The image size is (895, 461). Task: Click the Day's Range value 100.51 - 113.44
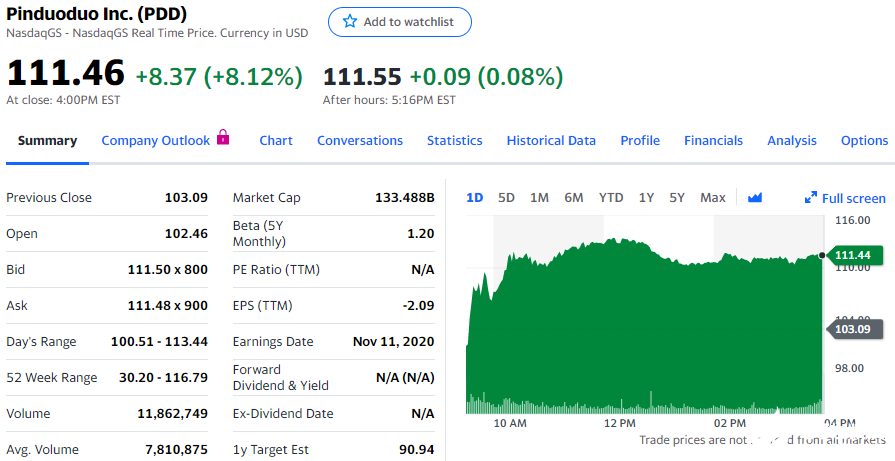(159, 341)
